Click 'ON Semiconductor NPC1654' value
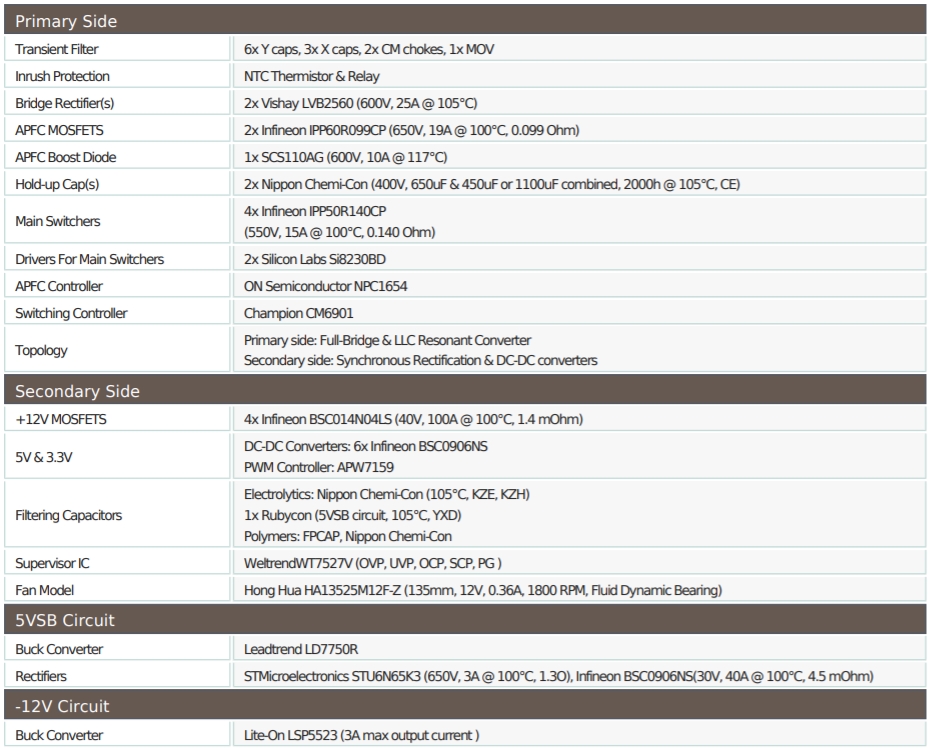Viewport: 928px width, 748px height. [326, 286]
